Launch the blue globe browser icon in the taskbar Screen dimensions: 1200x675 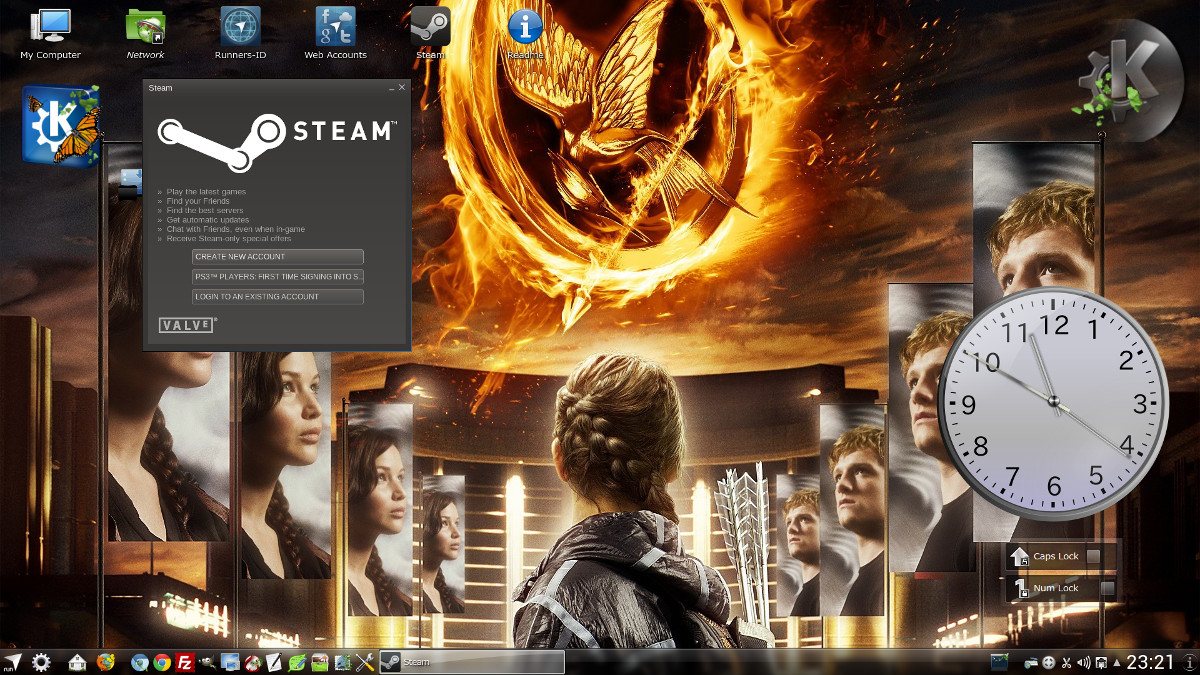(140, 662)
